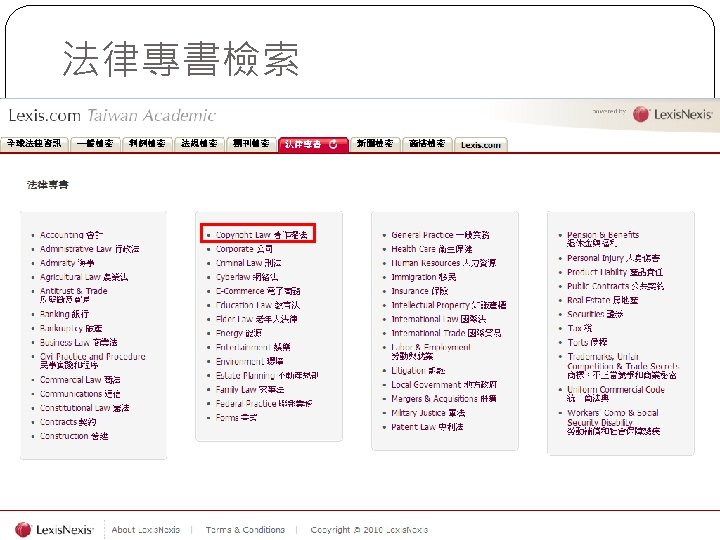
Task: Open the Personal Injury link
Action: click(x=613, y=258)
